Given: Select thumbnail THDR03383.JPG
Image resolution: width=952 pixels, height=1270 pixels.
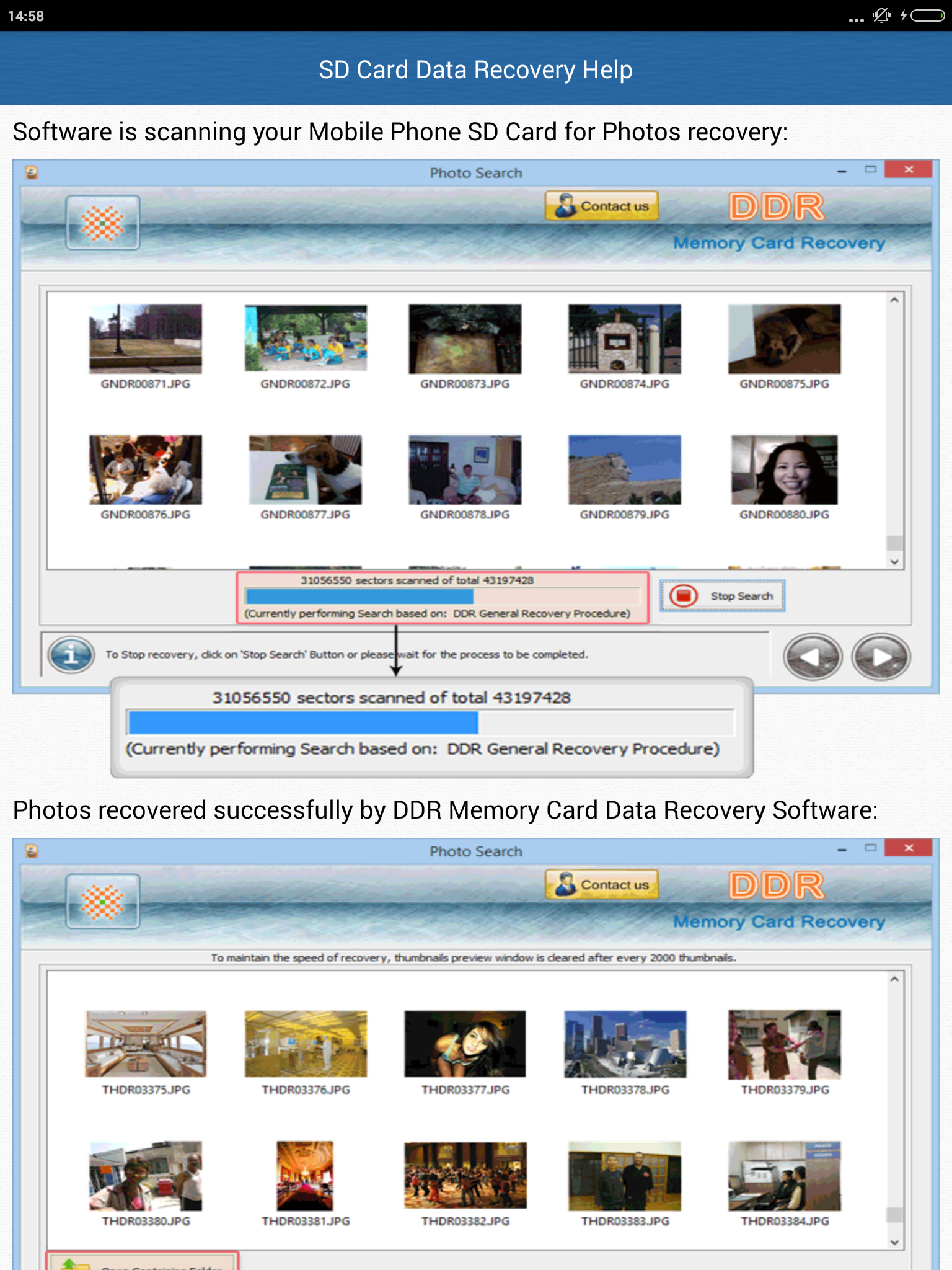Looking at the screenshot, I should [x=625, y=1176].
